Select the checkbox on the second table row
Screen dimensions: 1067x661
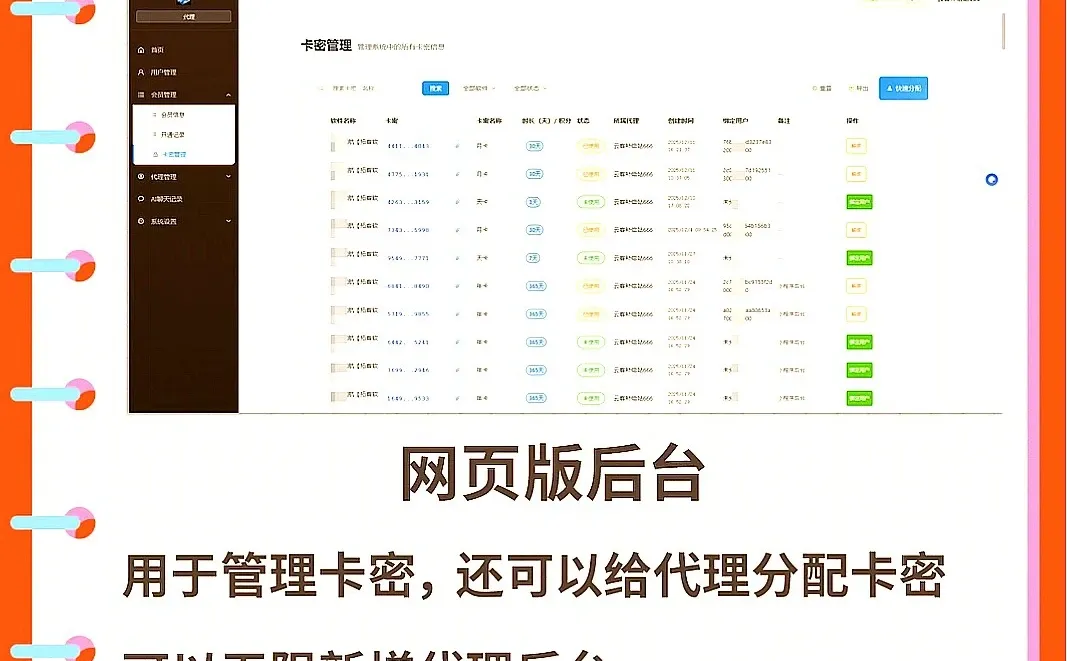pos(331,172)
